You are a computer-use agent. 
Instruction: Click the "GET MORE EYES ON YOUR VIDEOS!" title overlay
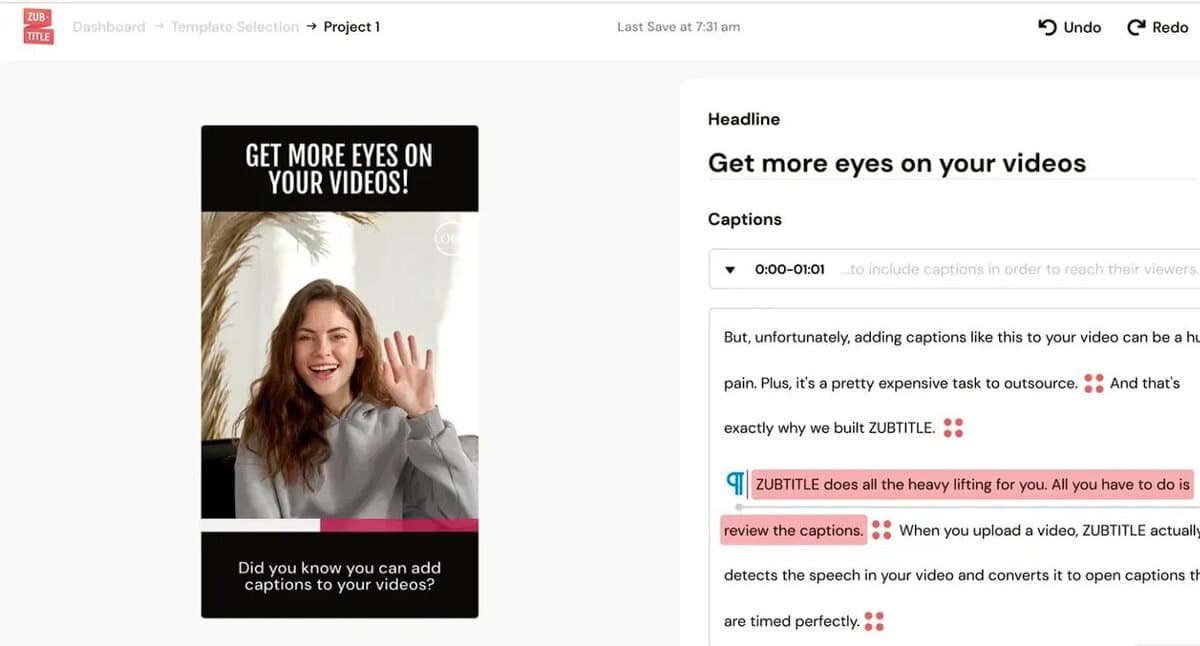click(x=339, y=168)
